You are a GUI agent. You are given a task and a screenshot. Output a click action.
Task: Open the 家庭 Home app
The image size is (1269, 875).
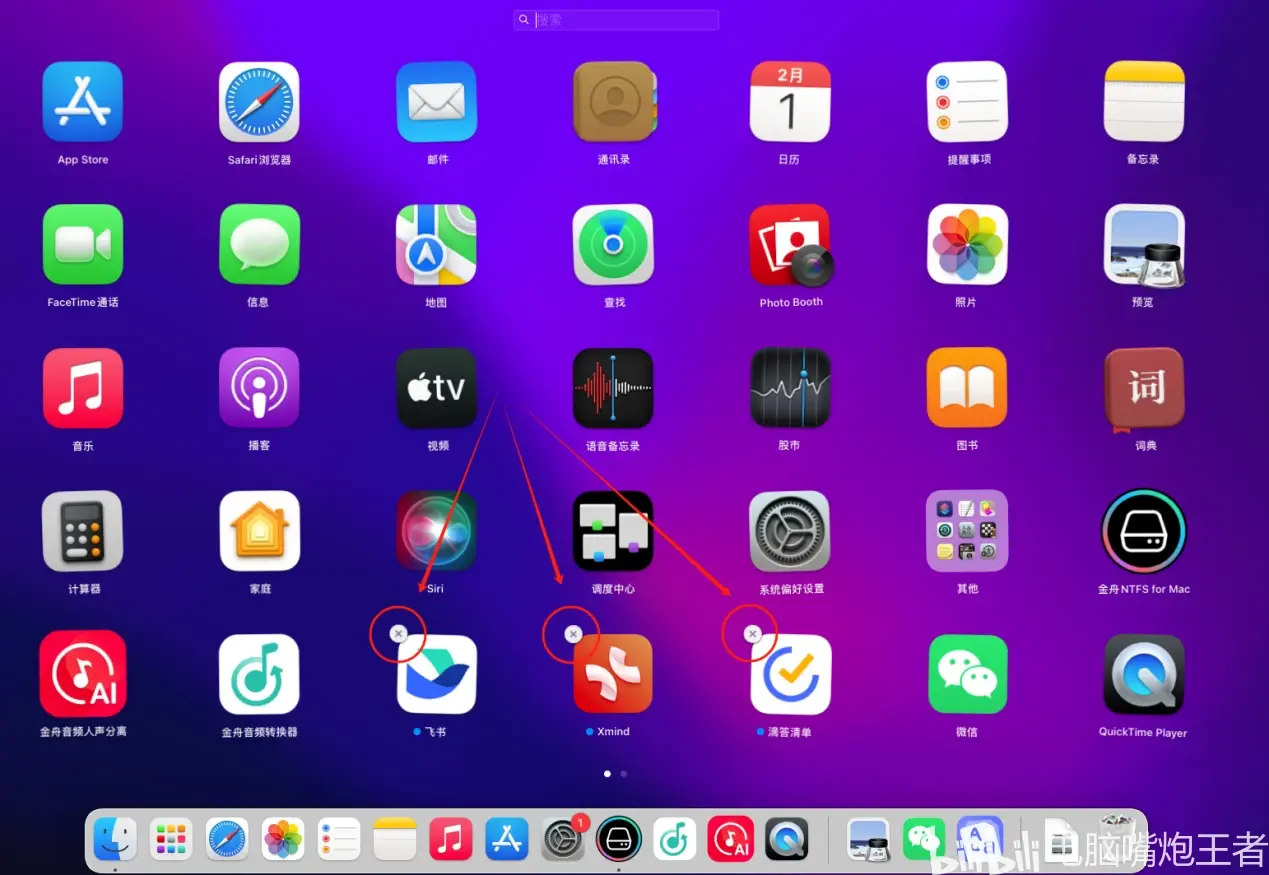(x=259, y=531)
